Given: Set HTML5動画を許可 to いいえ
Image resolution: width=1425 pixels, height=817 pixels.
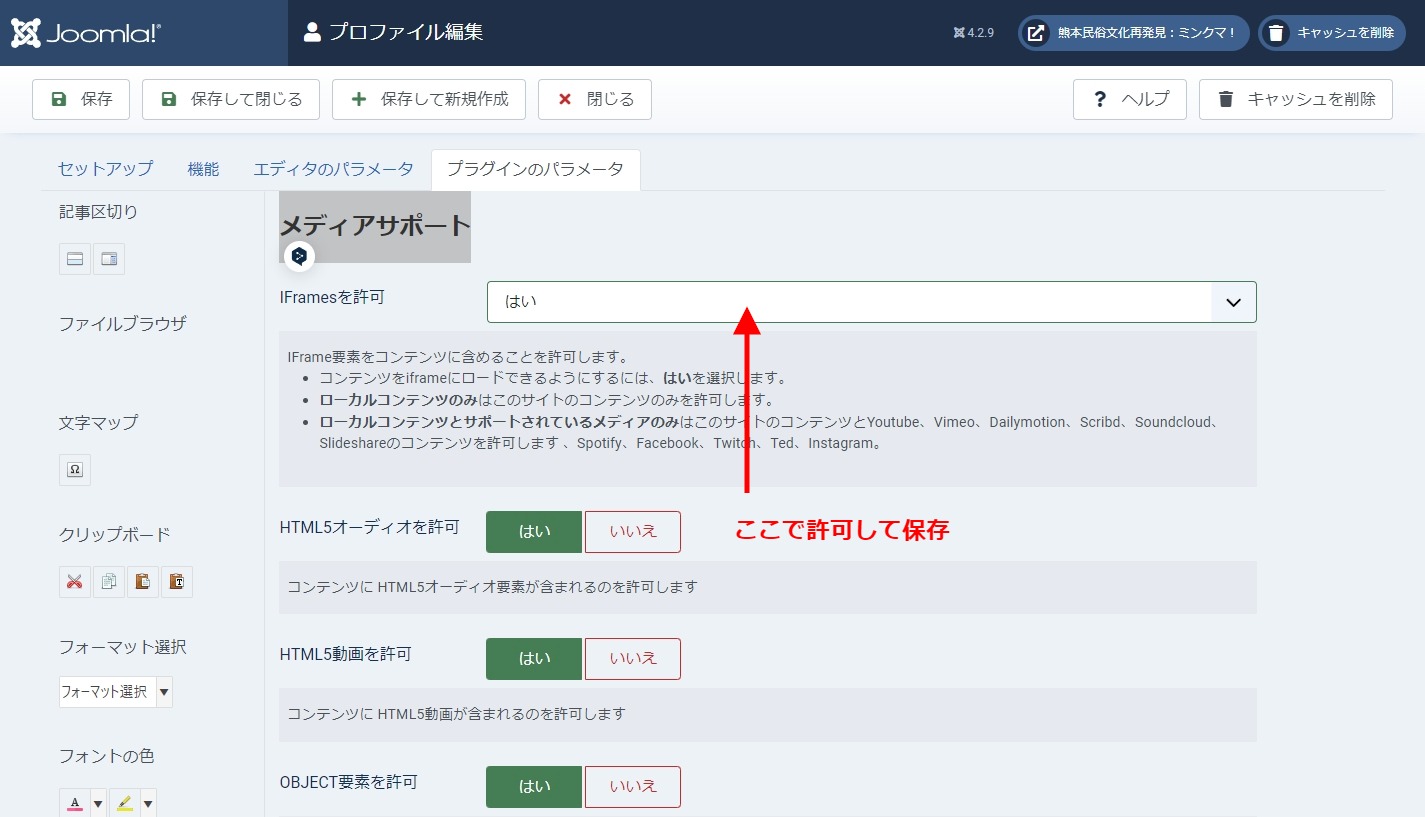Looking at the screenshot, I should coord(632,659).
